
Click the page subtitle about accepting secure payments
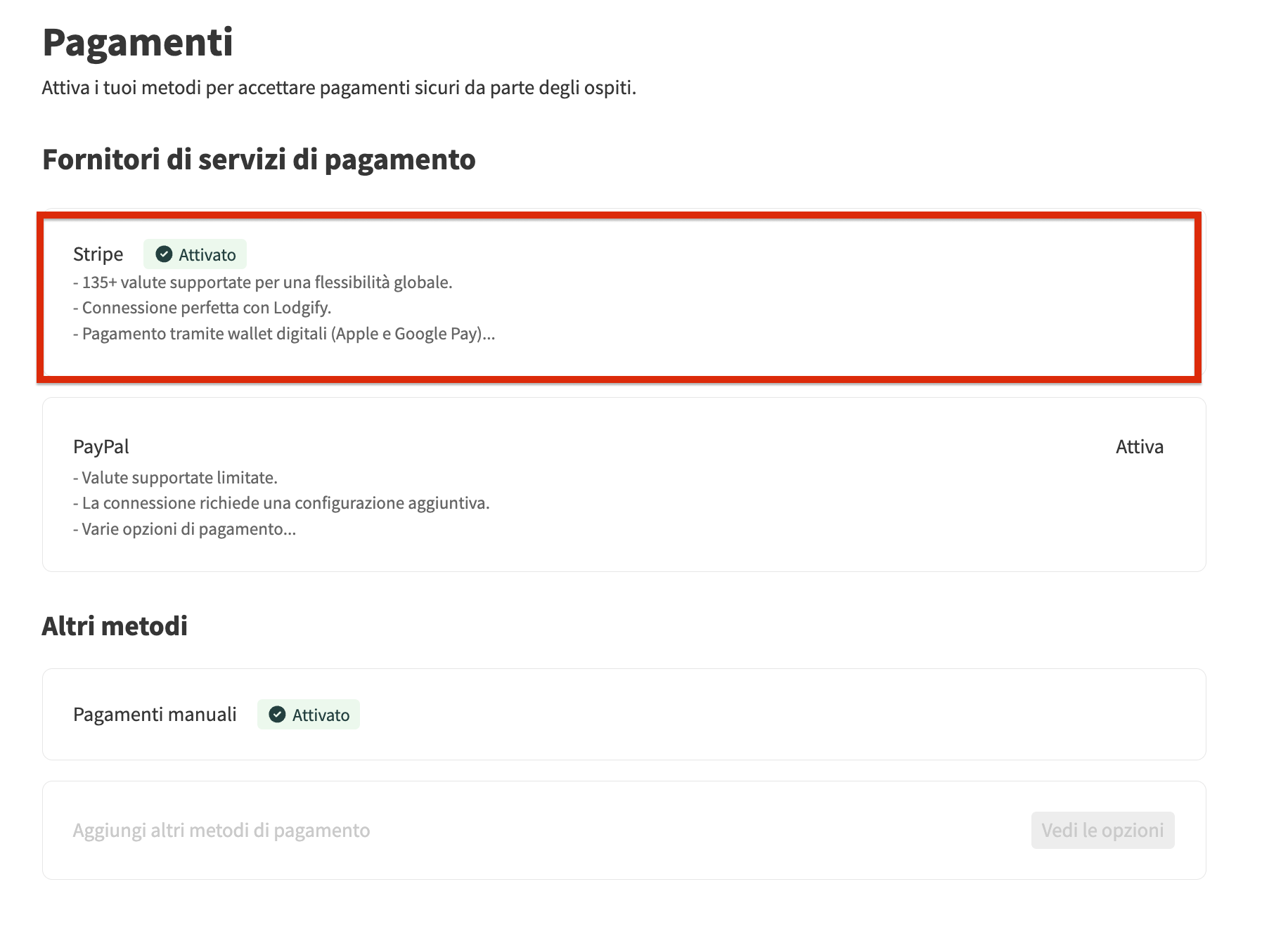pos(340,89)
